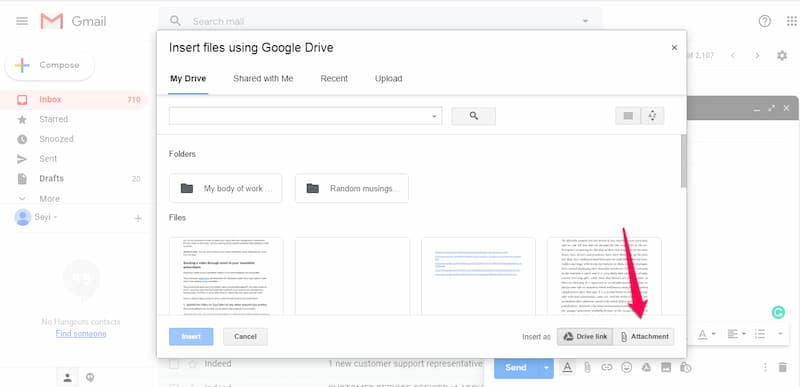Click the Cancel button in Drive dialog
The image size is (800, 387).
coord(245,337)
